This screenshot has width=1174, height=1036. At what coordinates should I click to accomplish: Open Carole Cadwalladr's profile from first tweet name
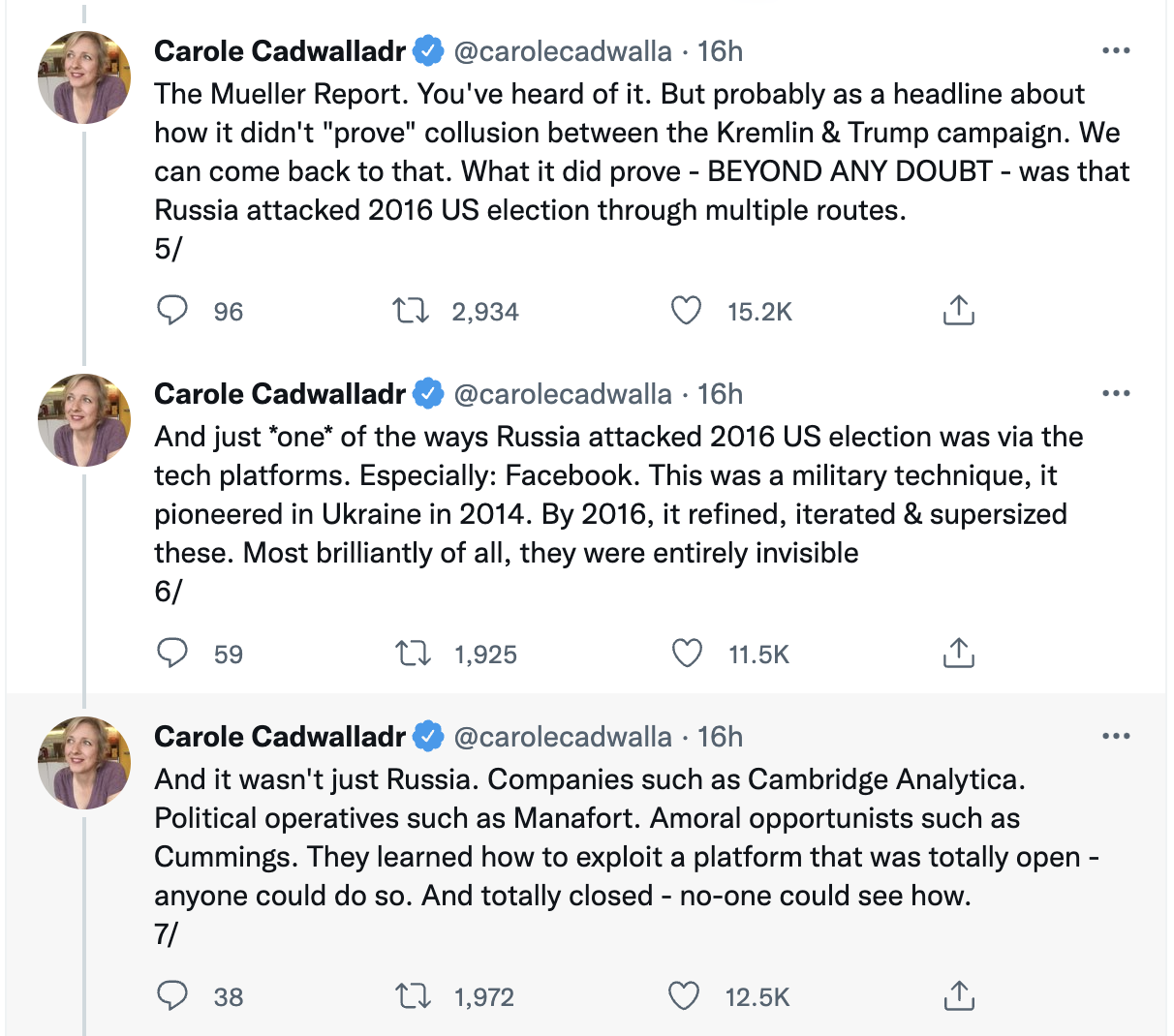pyautogui.click(x=280, y=51)
